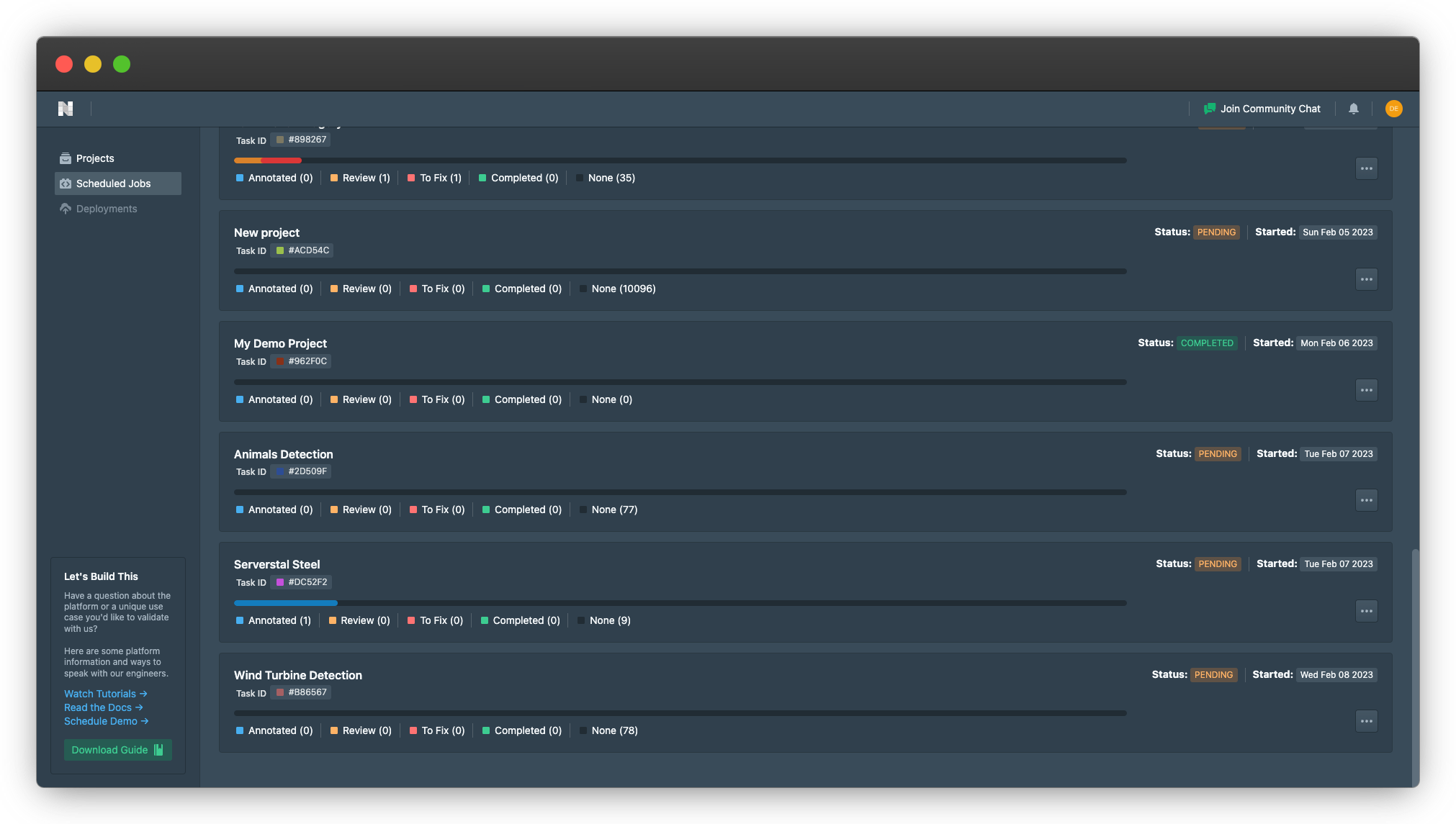
Task: Click the Deployments sidebar icon
Action: pyautogui.click(x=66, y=209)
